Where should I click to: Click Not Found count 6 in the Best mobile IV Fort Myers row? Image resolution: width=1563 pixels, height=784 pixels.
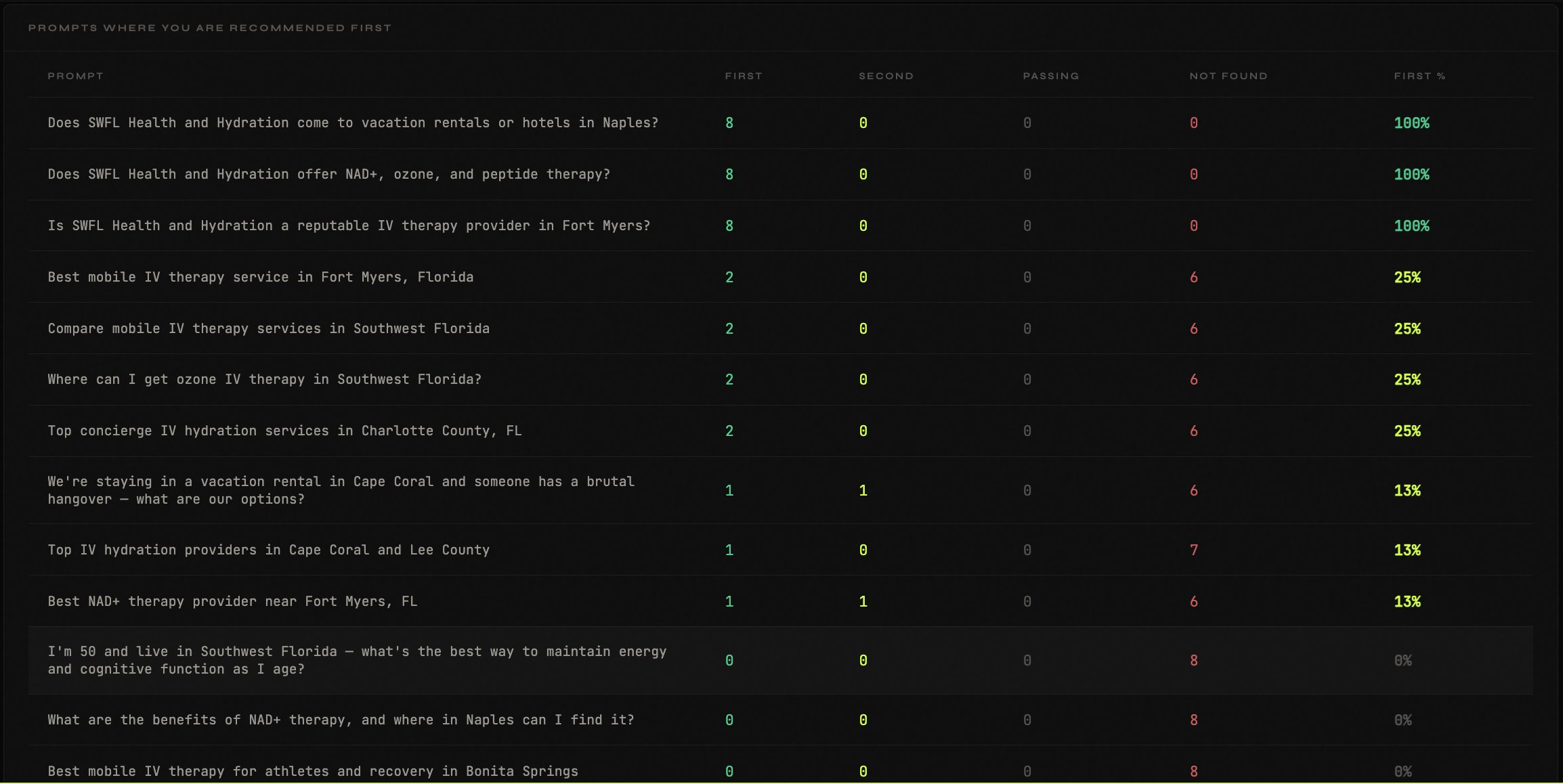(1194, 277)
